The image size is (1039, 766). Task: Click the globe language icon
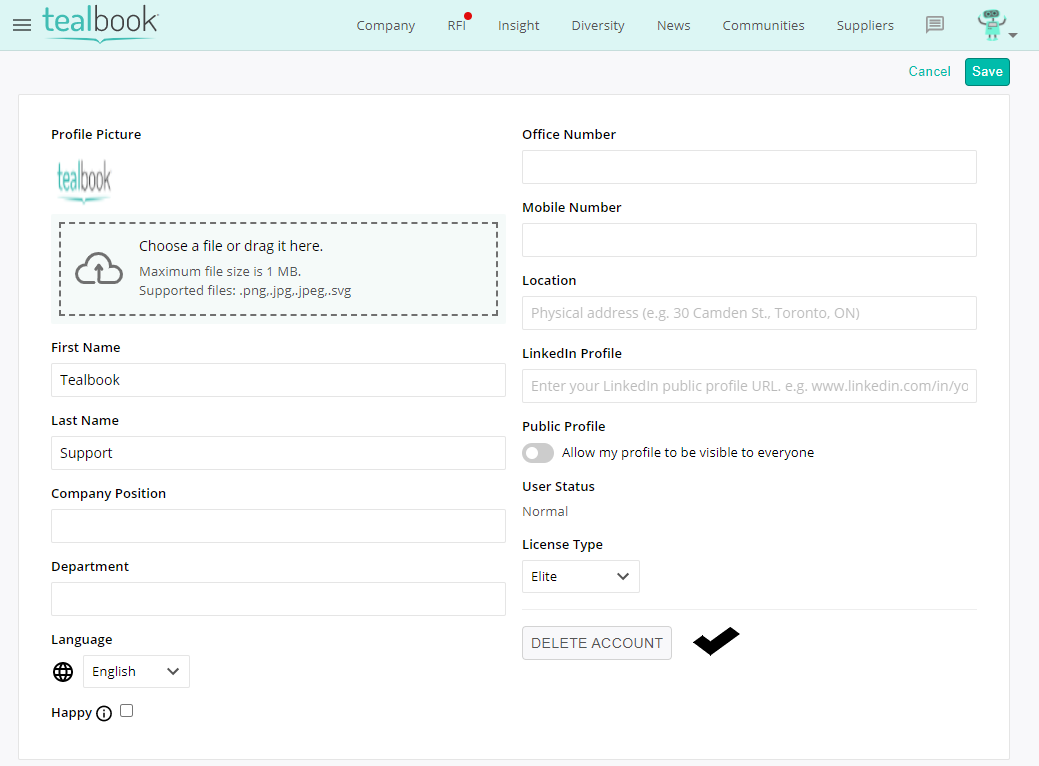(63, 672)
